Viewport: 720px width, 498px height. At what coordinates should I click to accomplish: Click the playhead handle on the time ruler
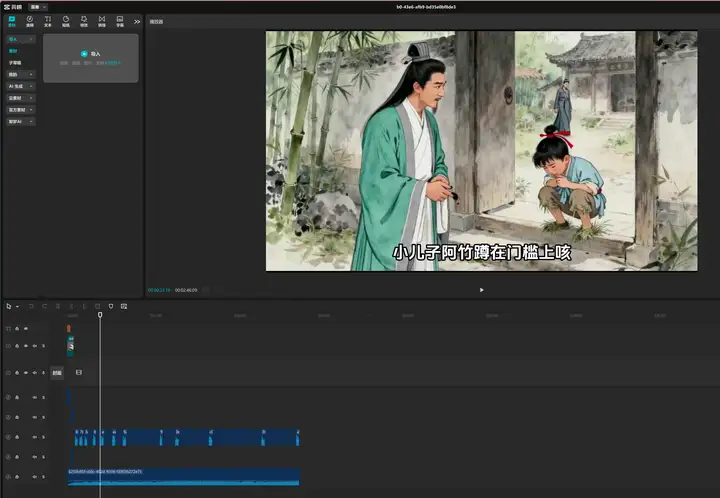100,315
